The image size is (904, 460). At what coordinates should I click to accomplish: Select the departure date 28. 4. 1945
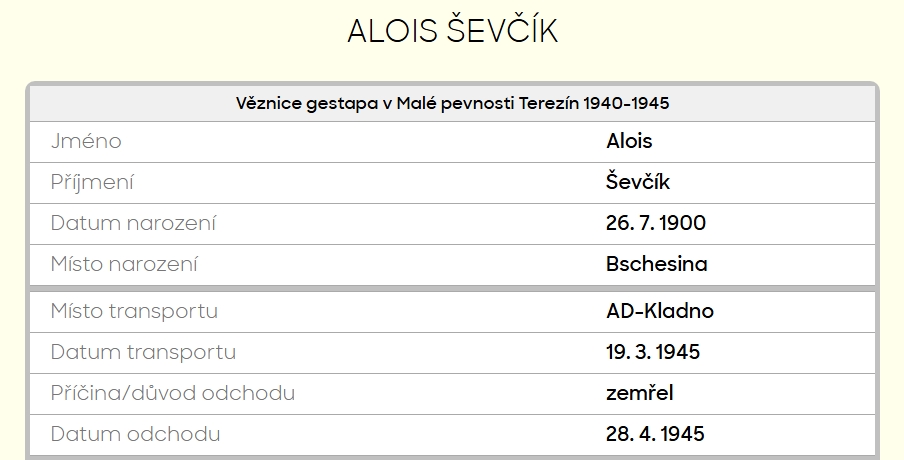tap(655, 434)
